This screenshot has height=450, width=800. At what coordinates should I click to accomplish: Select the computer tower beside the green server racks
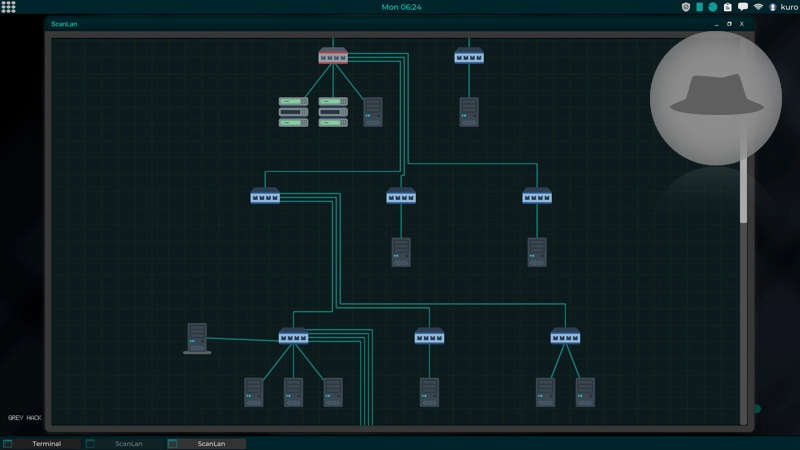(373, 112)
